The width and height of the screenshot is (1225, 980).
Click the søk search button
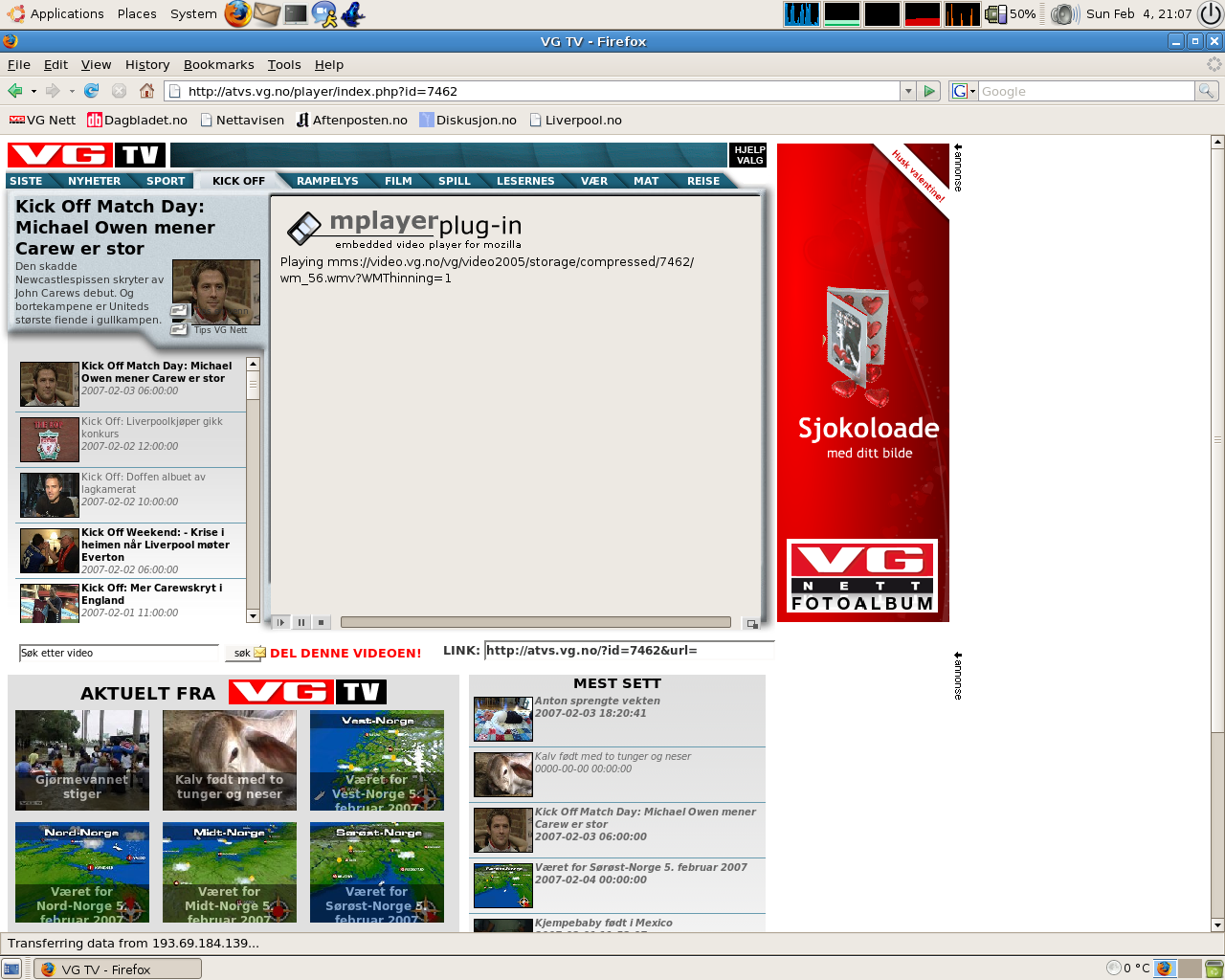(242, 653)
